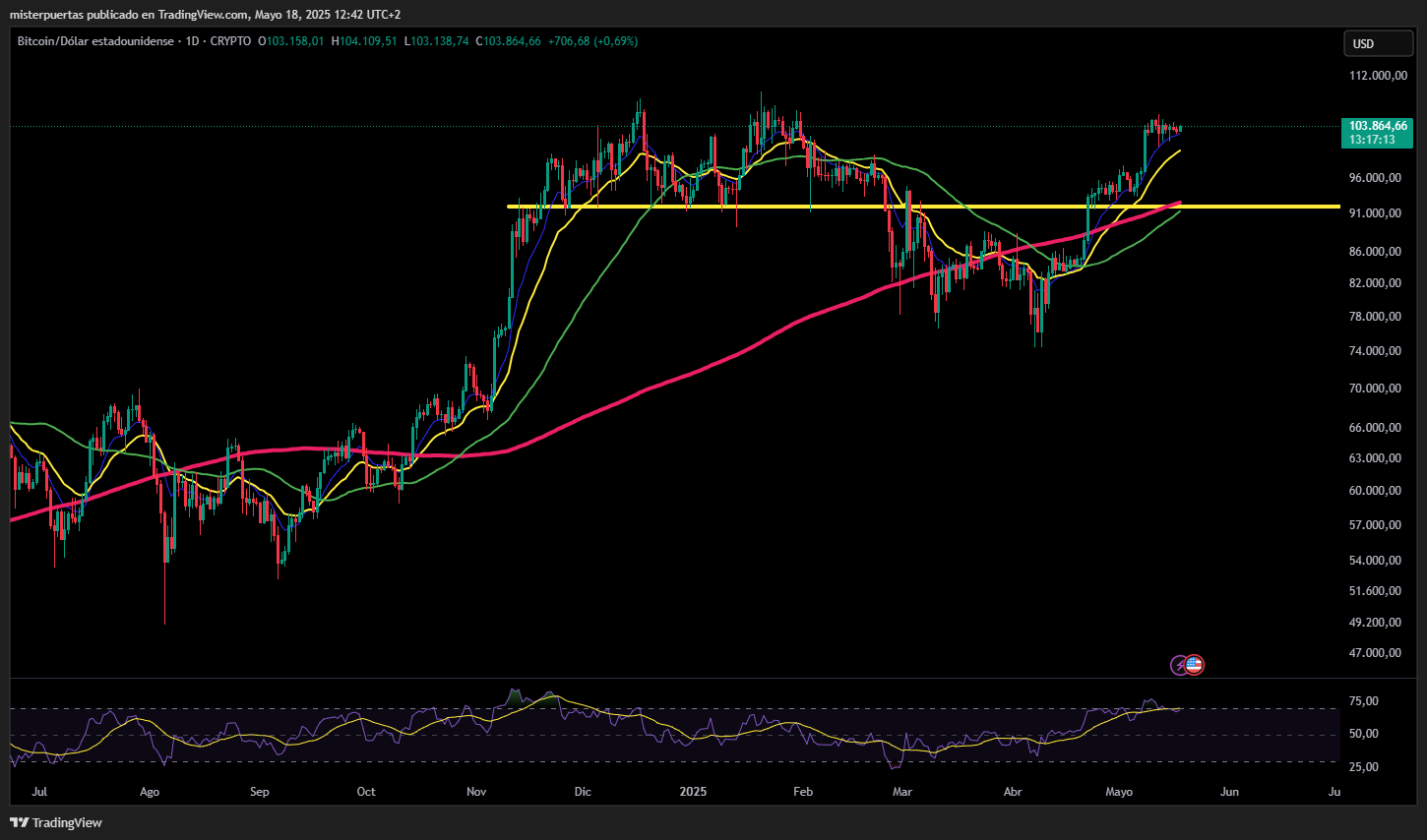Click the 74.000,00 price axis label
Viewport: 1427px width, 840px height.
(1375, 351)
